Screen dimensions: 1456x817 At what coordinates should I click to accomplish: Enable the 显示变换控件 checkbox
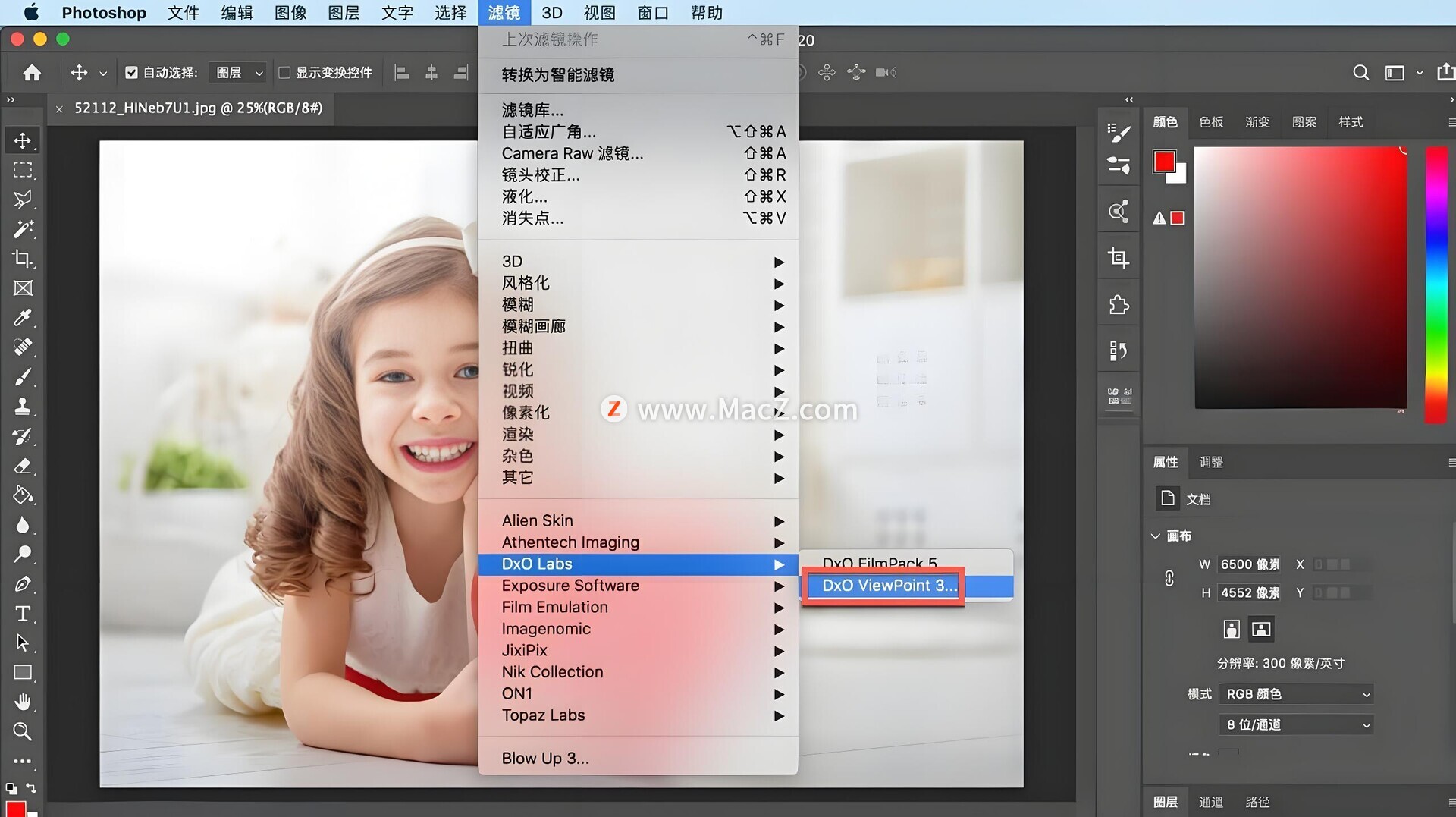pos(284,73)
